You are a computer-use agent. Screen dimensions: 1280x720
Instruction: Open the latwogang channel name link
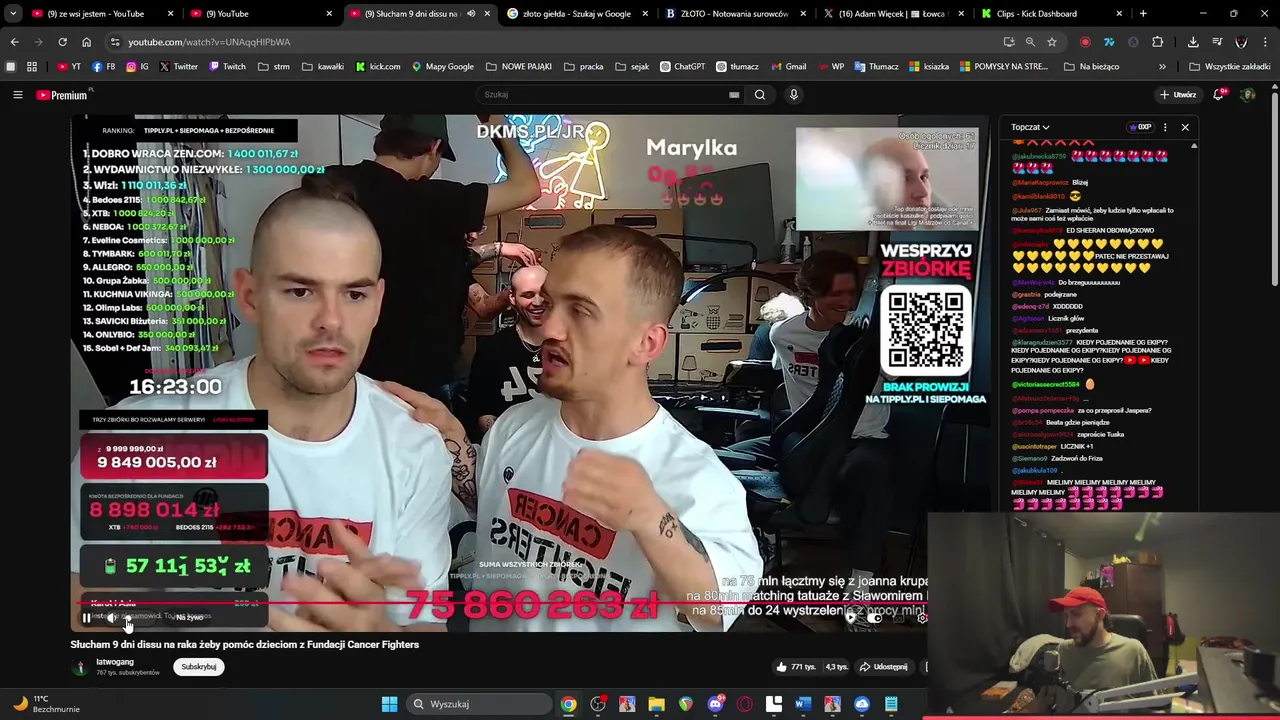pyautogui.click(x=115, y=662)
